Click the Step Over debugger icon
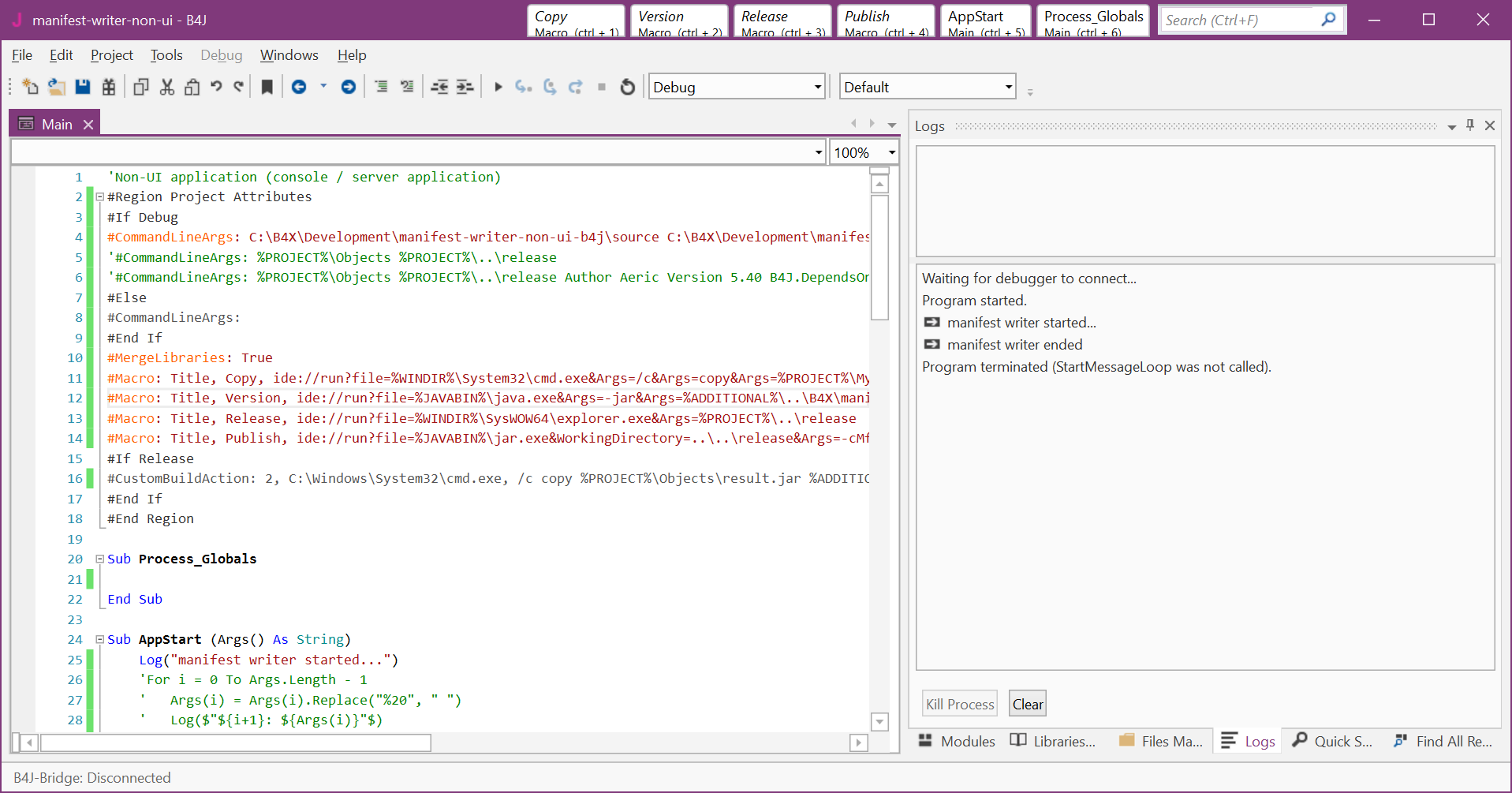 coord(550,87)
